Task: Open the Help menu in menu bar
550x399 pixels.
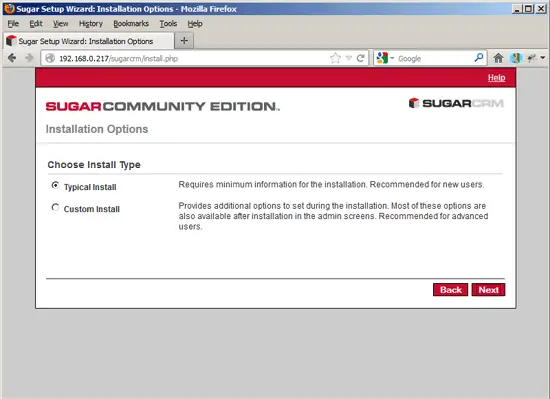Action: point(195,23)
